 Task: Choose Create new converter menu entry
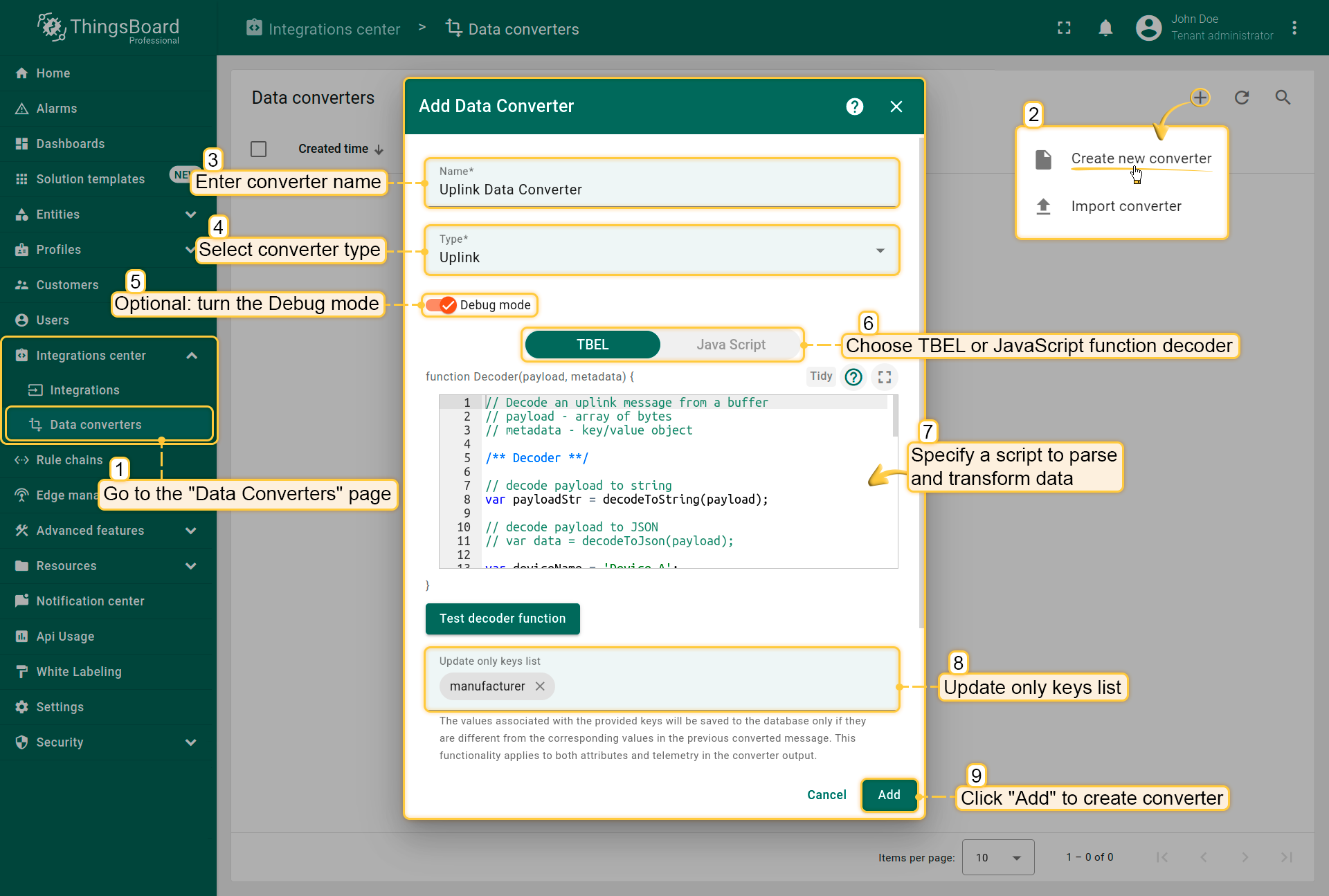tap(1122, 159)
